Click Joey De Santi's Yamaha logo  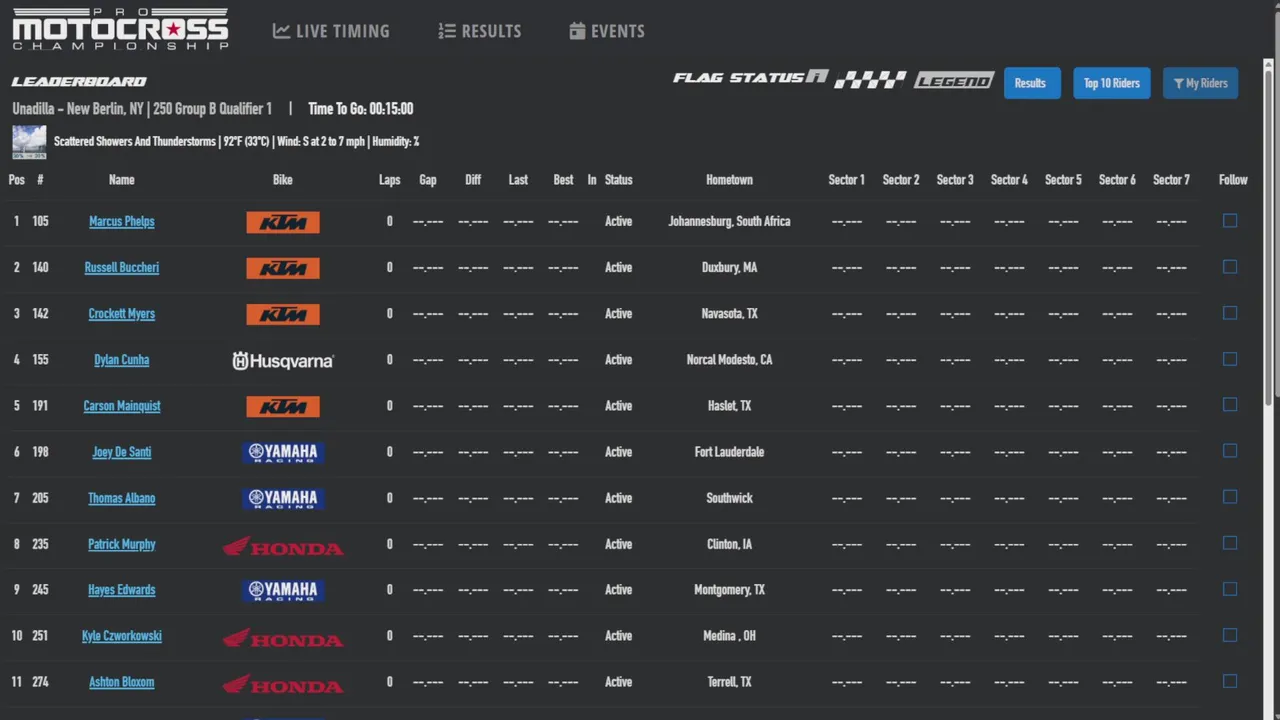283,452
